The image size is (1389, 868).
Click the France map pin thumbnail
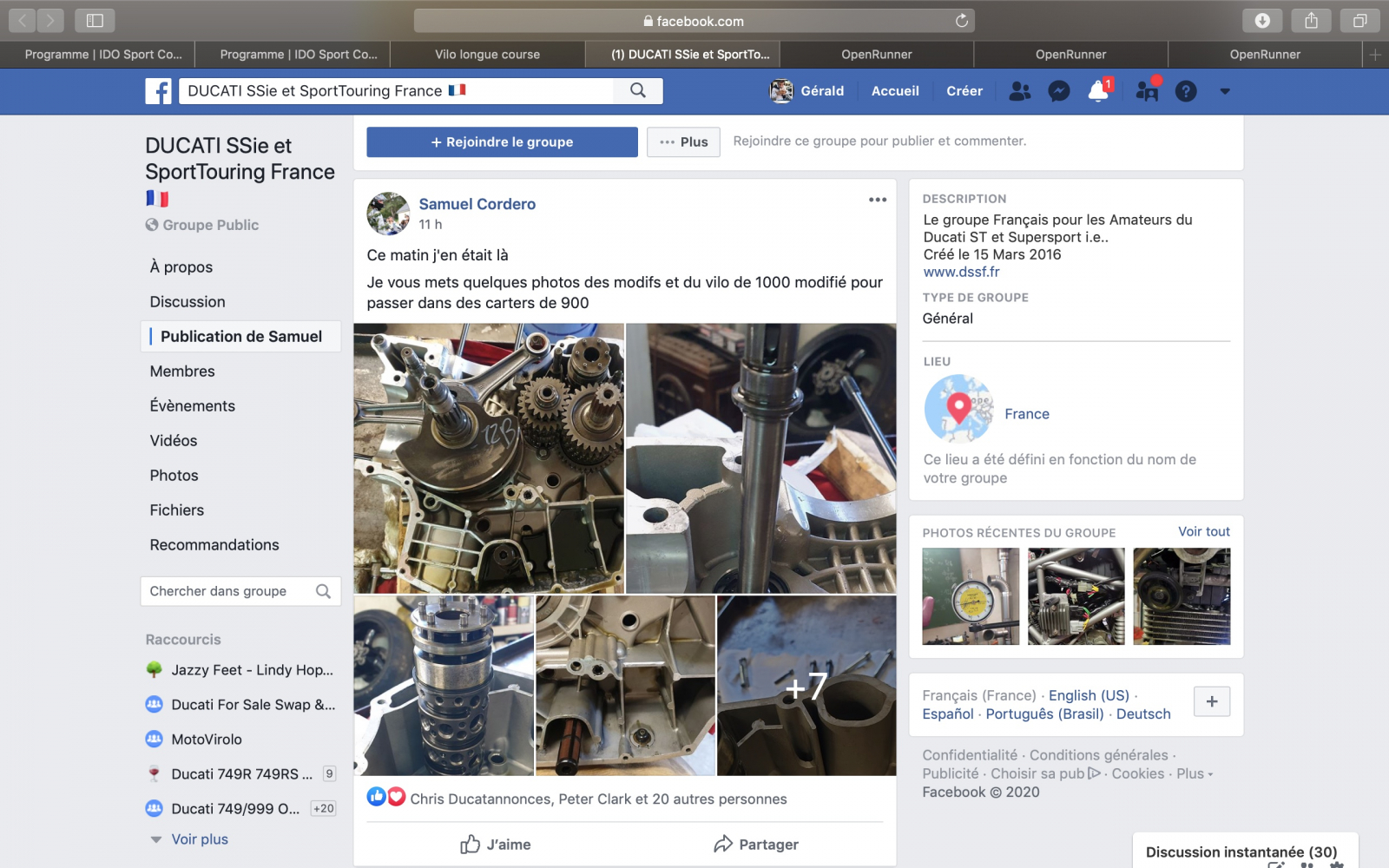(958, 409)
